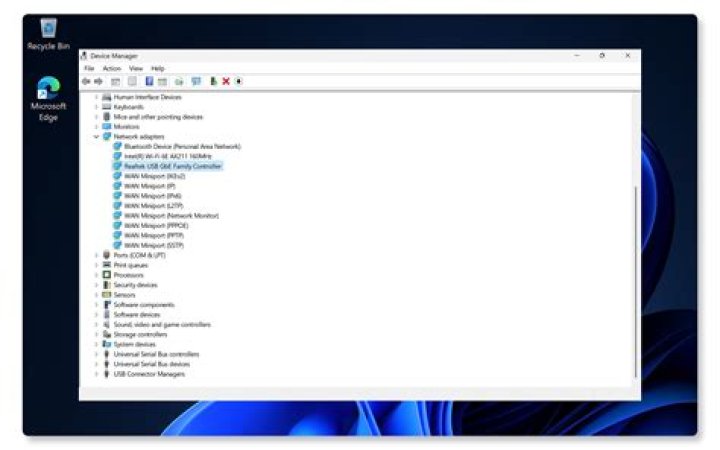Viewport: 720px width, 450px height.
Task: Open the Action menu
Action: (x=112, y=68)
